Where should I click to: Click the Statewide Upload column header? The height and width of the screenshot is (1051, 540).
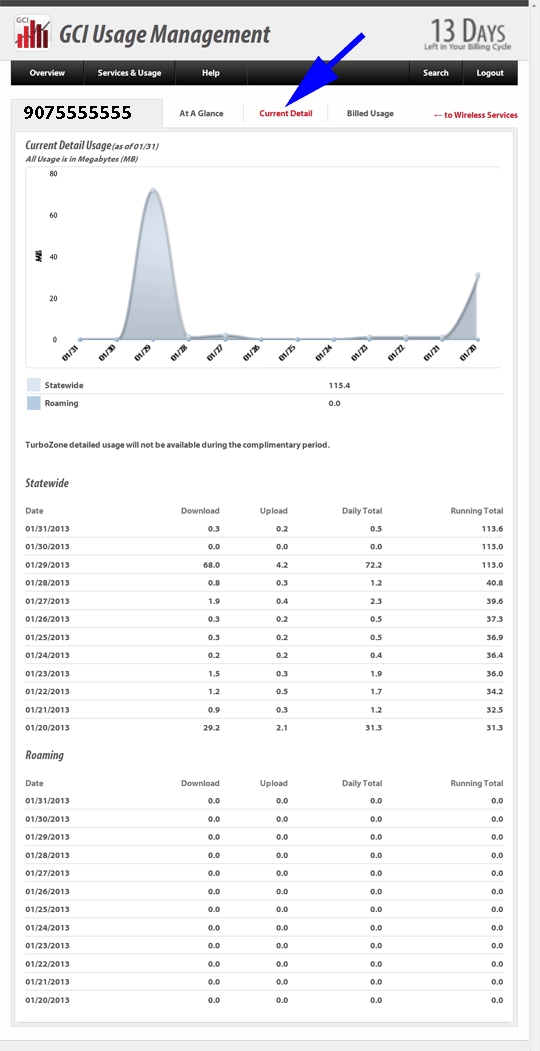(274, 511)
